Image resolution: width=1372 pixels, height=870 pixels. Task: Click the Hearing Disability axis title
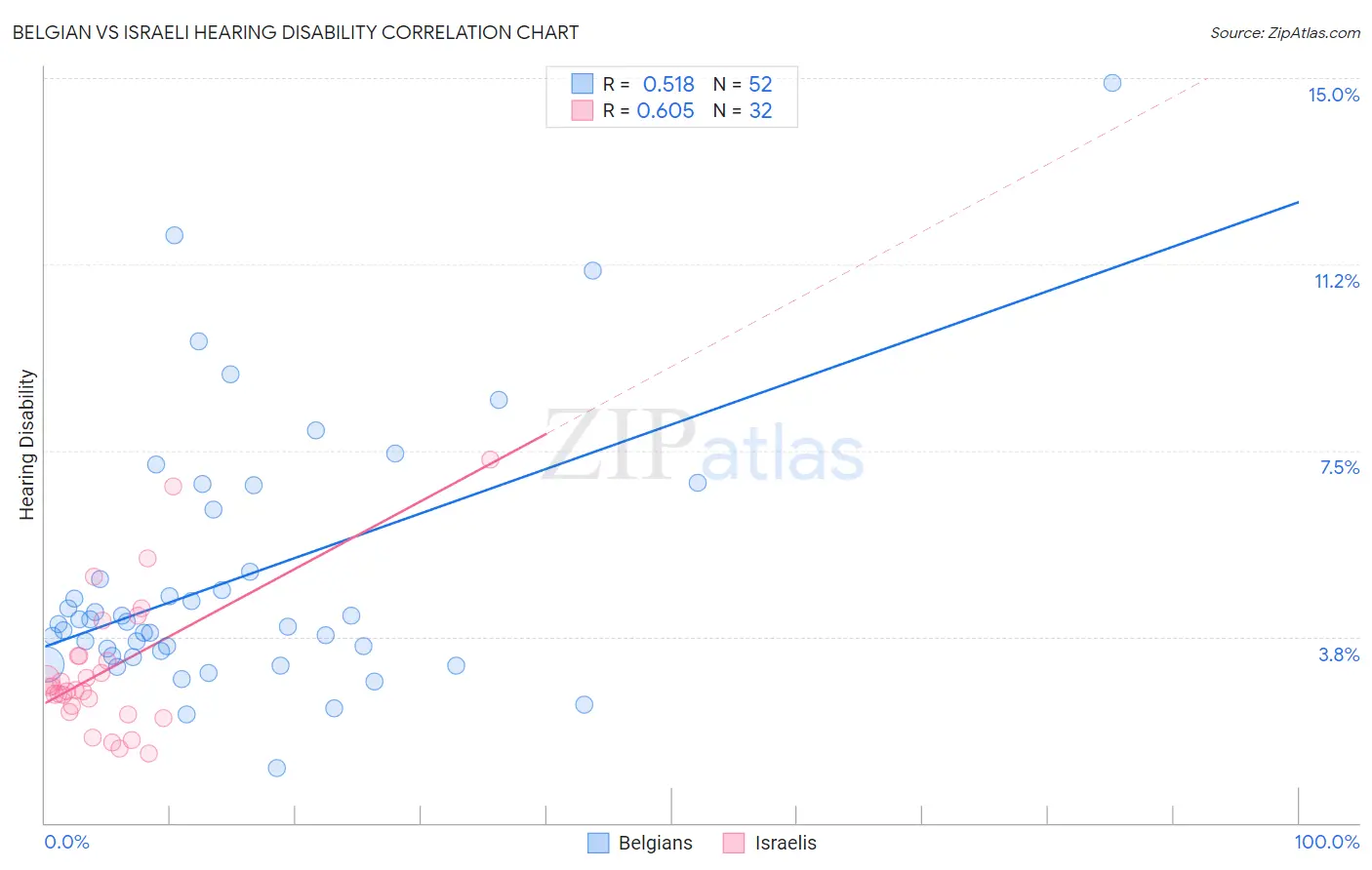coord(27,445)
